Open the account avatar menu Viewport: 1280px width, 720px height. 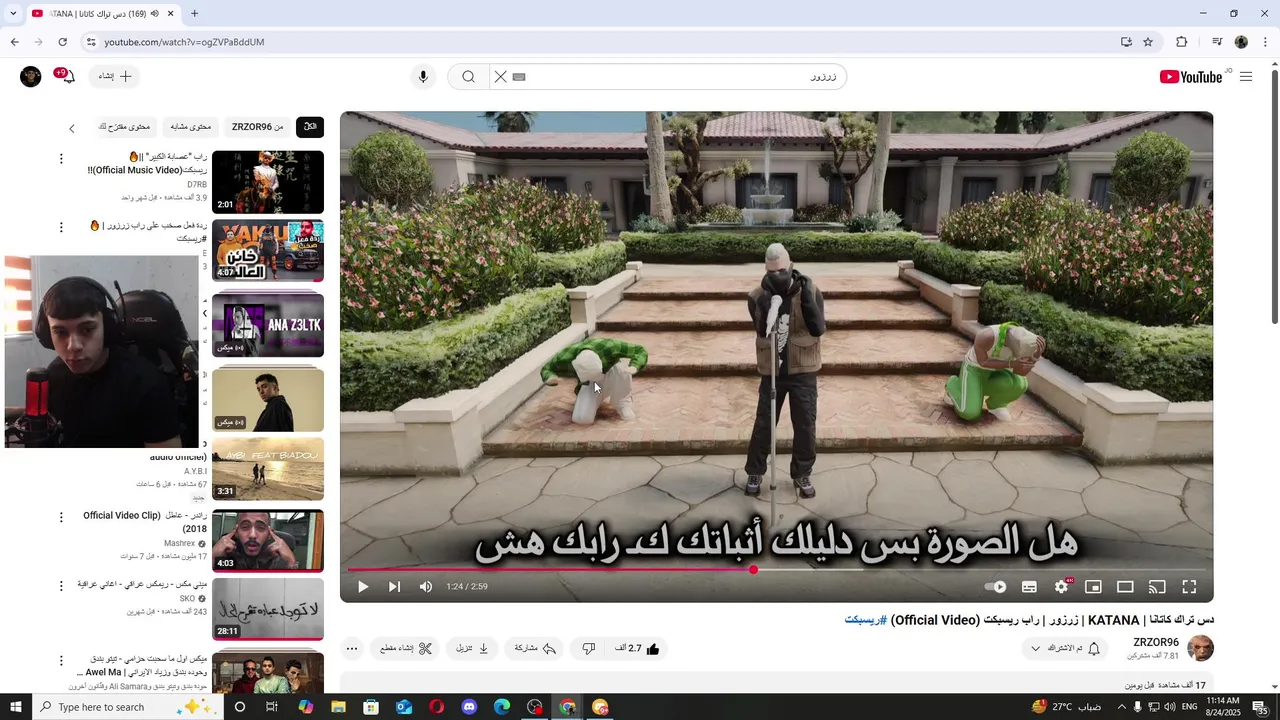tap(31, 77)
